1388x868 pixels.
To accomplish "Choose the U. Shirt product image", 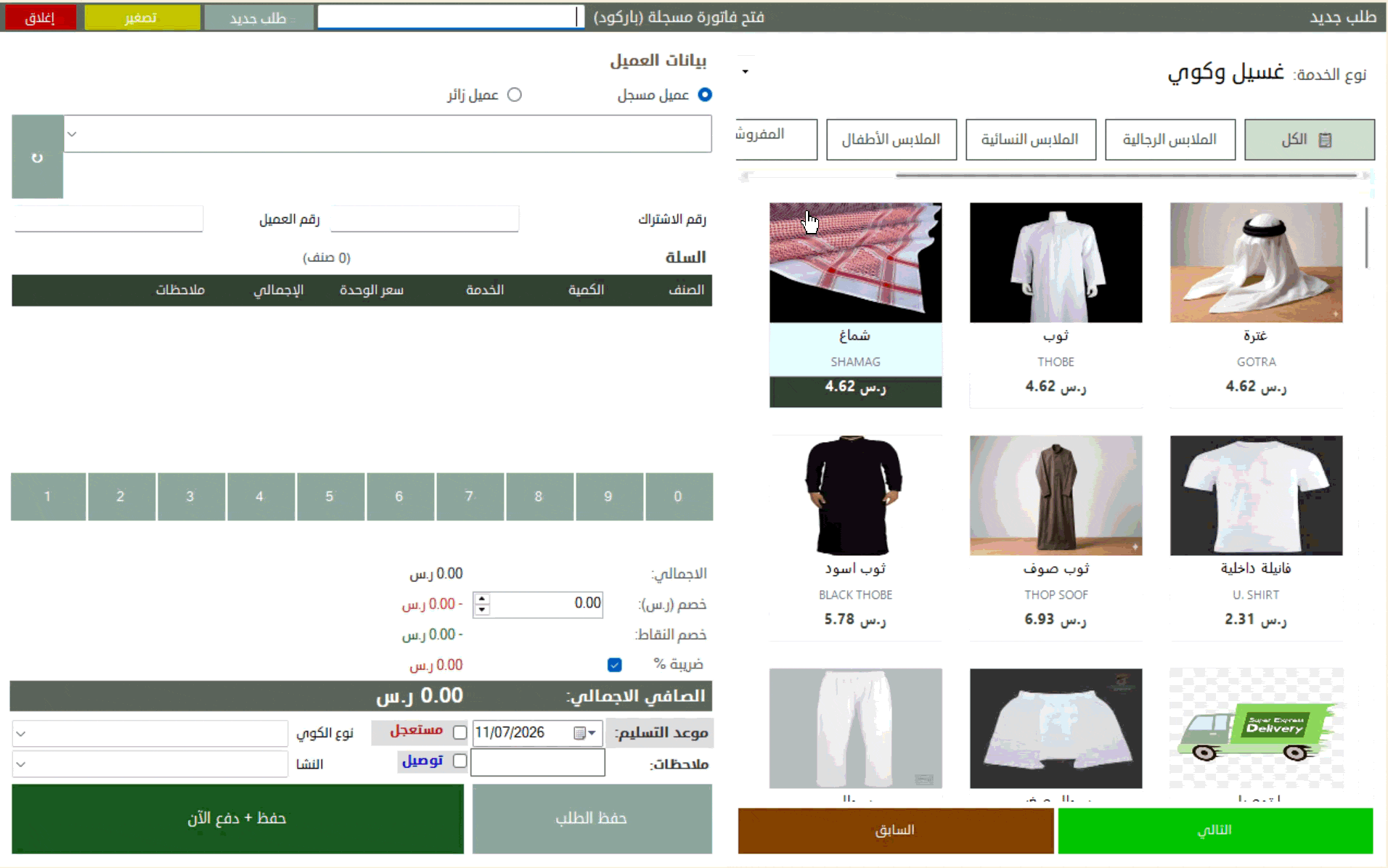I will pyautogui.click(x=1256, y=496).
